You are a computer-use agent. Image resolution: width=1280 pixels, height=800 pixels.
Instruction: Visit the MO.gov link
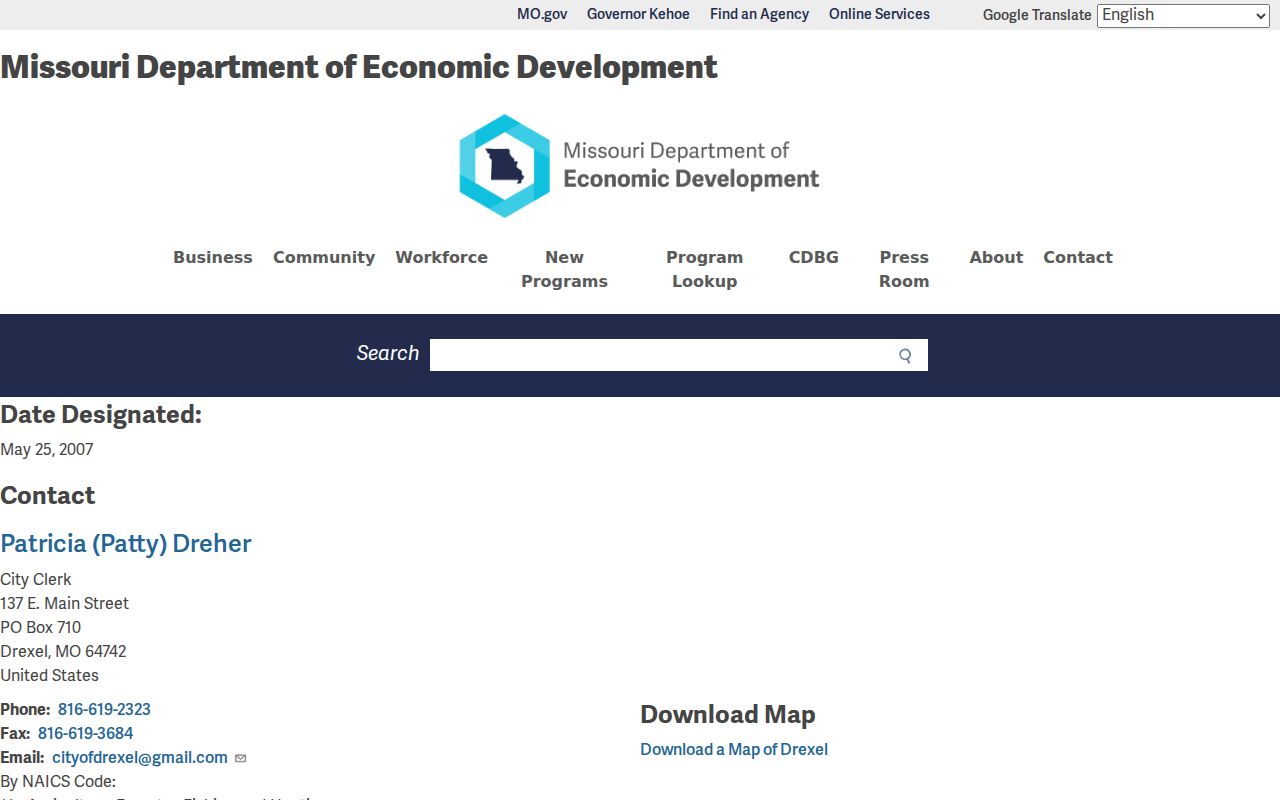pos(542,14)
